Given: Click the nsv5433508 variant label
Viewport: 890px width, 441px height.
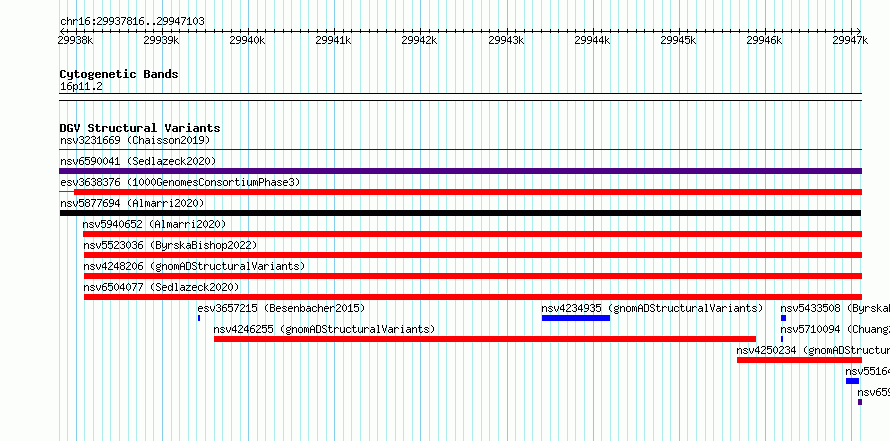Looking at the screenshot, I should (835, 308).
